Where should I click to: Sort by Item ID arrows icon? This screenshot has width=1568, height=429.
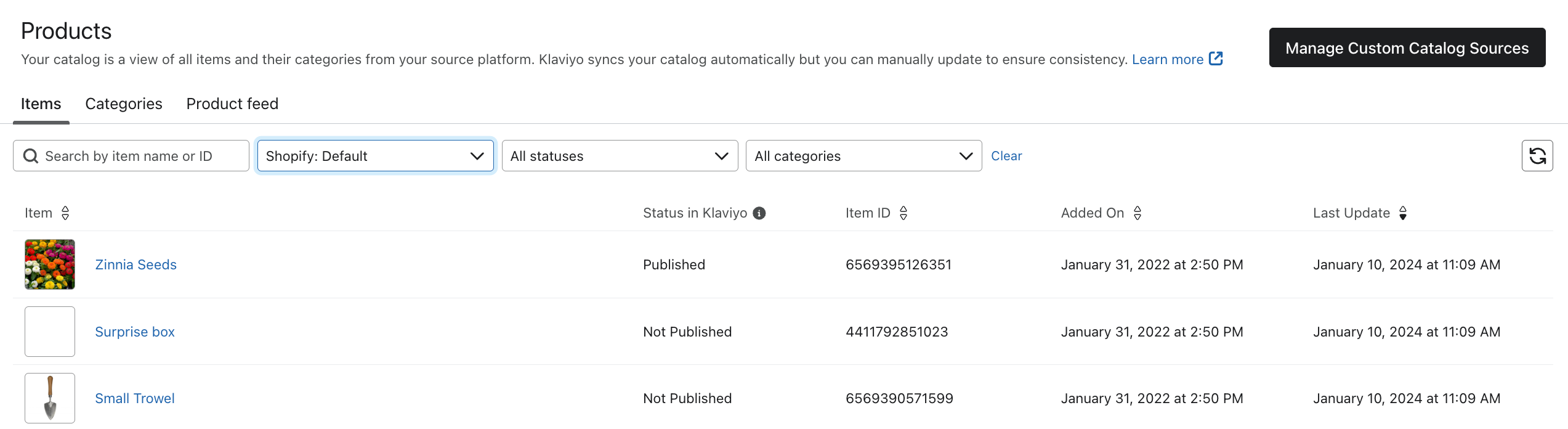pyautogui.click(x=903, y=213)
